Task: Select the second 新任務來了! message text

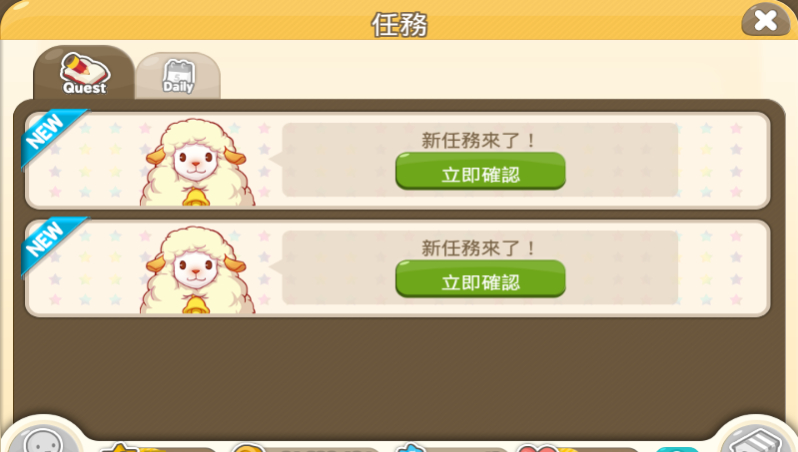Action: [x=478, y=248]
